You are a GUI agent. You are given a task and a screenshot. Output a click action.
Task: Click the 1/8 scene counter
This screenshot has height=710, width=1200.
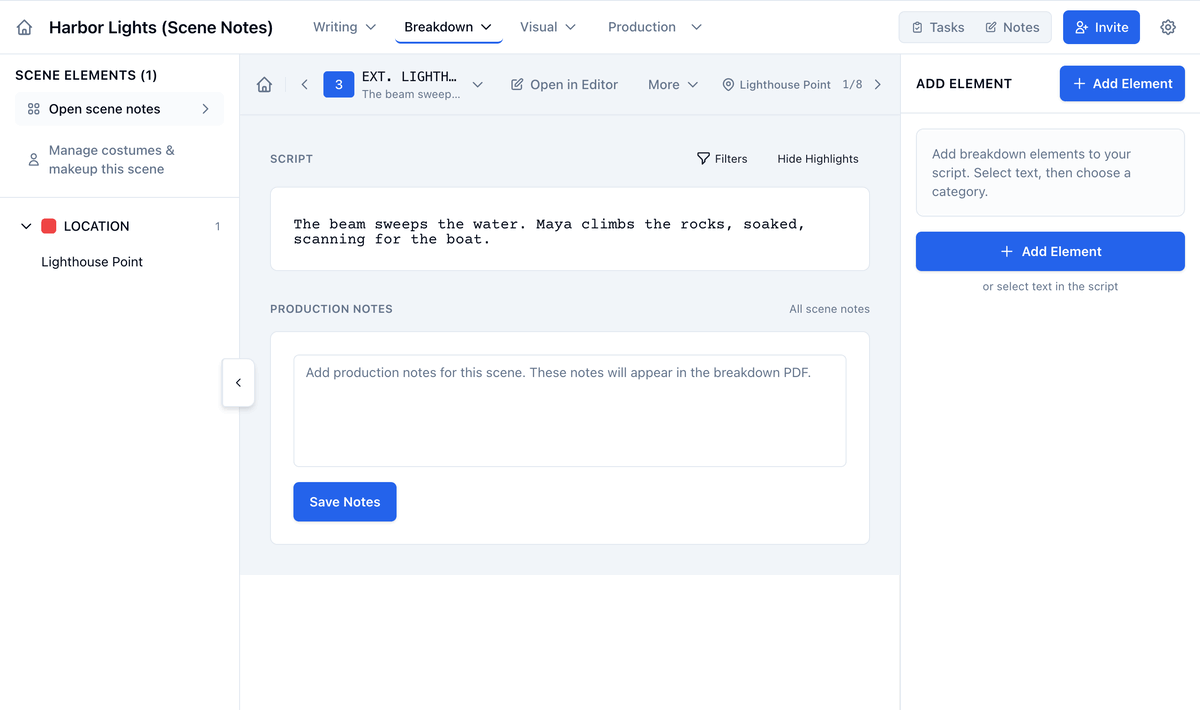point(852,85)
